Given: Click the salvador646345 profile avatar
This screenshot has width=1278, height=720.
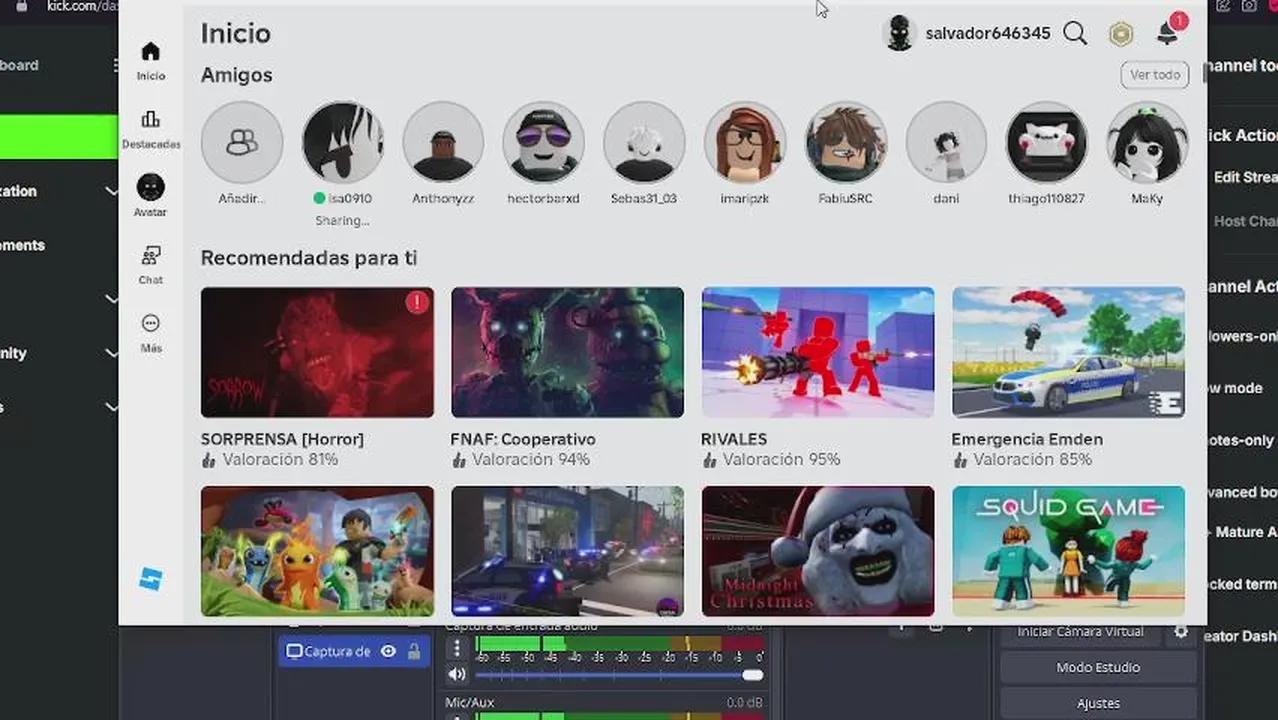Looking at the screenshot, I should [900, 33].
